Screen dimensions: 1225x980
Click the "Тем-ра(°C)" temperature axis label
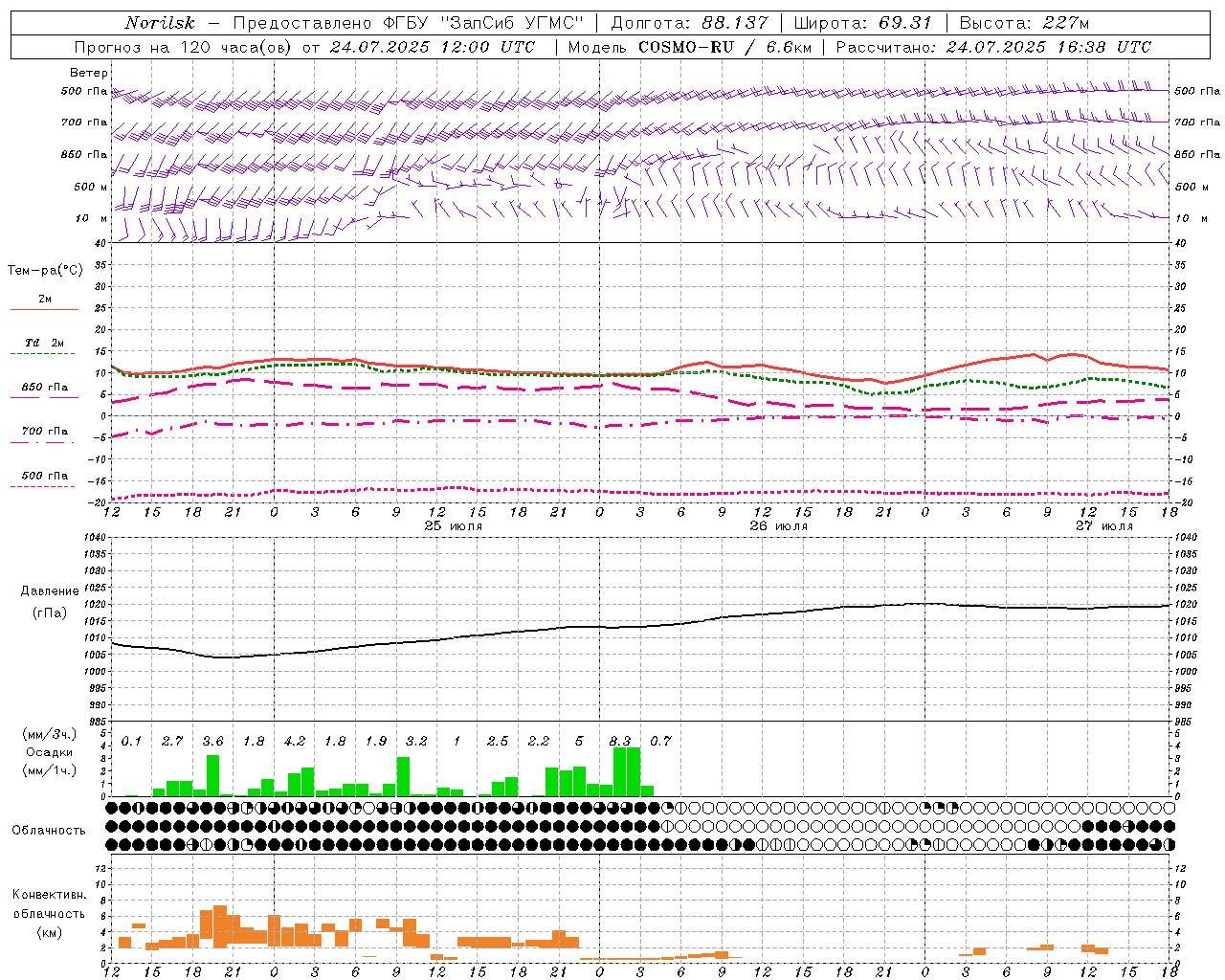(45, 271)
